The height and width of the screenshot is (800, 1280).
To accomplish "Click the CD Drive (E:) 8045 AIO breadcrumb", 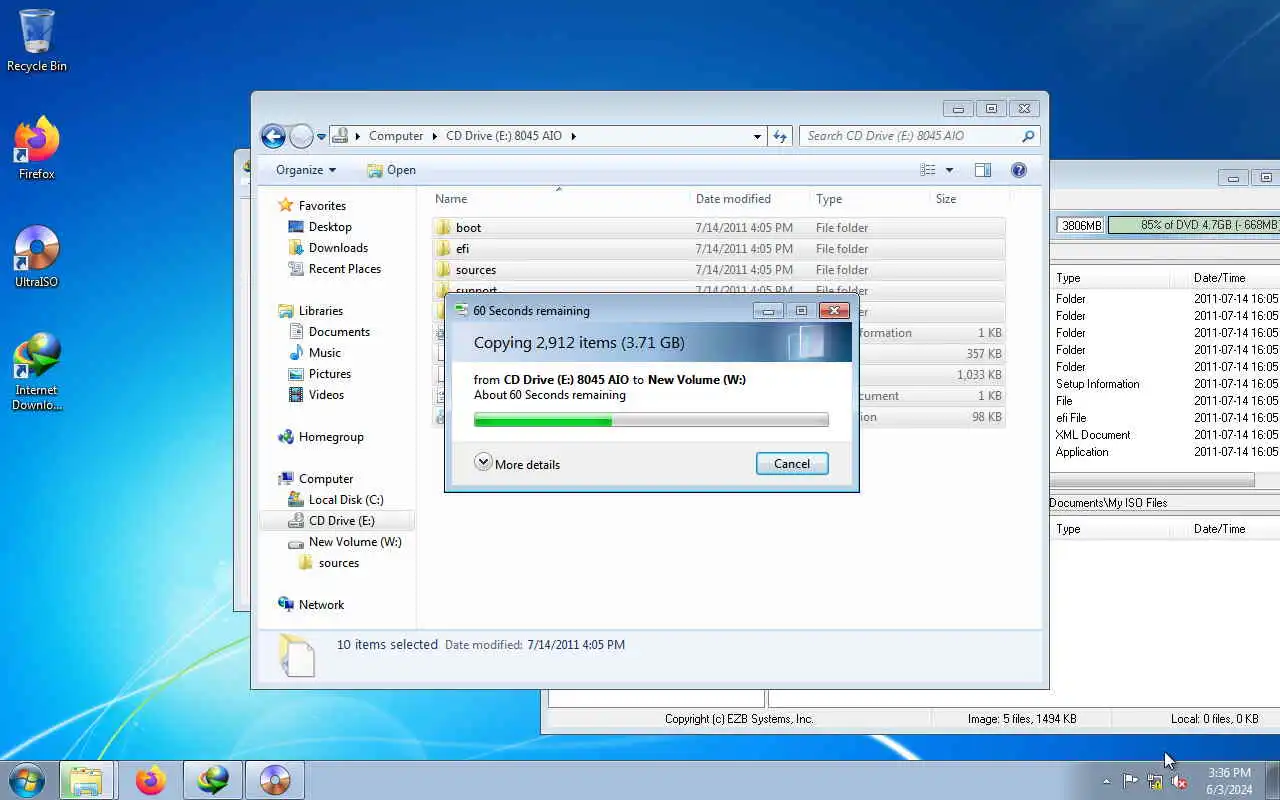I will [x=504, y=136].
